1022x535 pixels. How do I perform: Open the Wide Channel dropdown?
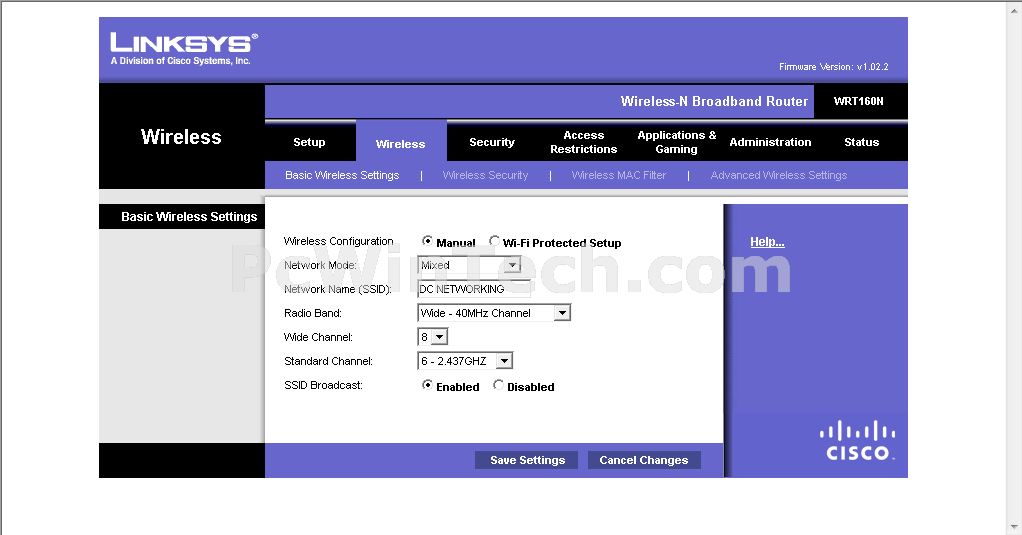point(432,337)
